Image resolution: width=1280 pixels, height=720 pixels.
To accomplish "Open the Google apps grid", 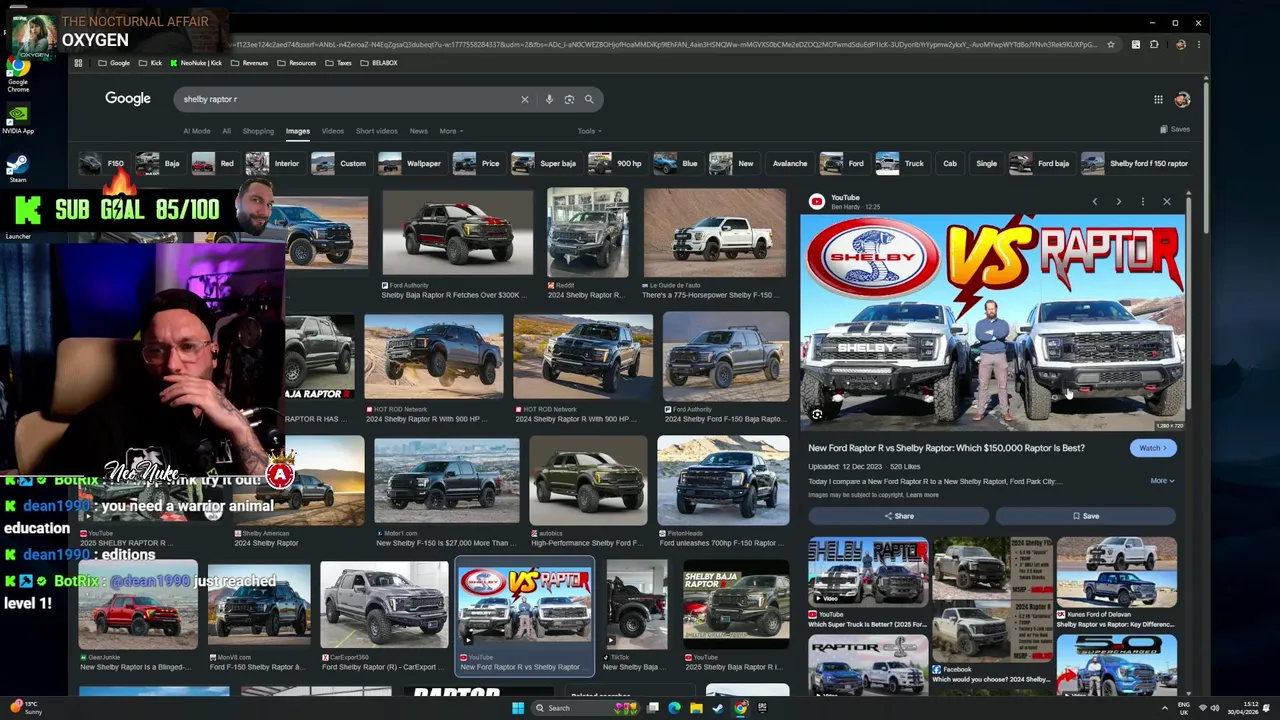I will [1158, 99].
